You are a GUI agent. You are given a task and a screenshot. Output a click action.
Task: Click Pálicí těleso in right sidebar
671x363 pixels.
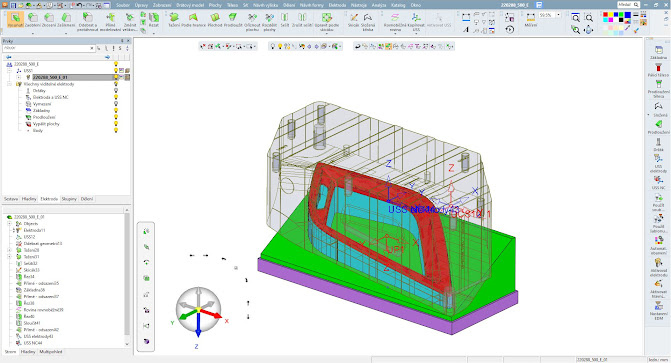[x=658, y=70]
